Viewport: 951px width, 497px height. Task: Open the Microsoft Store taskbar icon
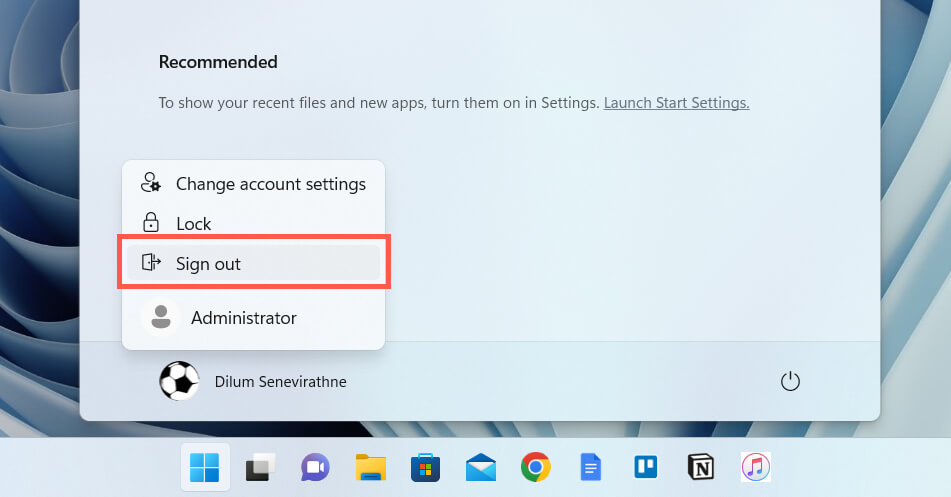[x=425, y=467]
